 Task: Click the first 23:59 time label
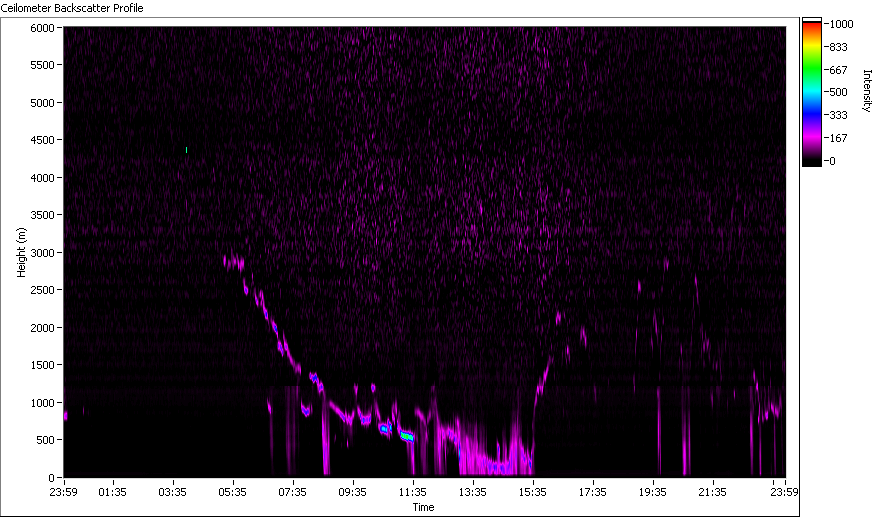coord(63,492)
